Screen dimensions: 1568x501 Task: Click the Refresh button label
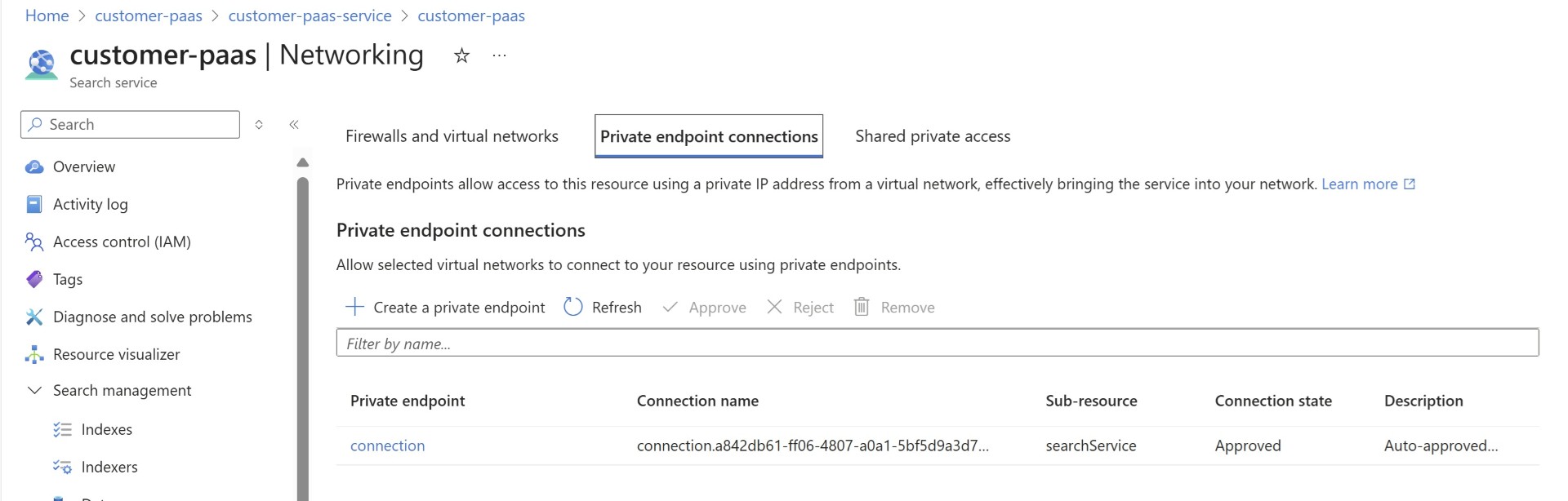617,308
